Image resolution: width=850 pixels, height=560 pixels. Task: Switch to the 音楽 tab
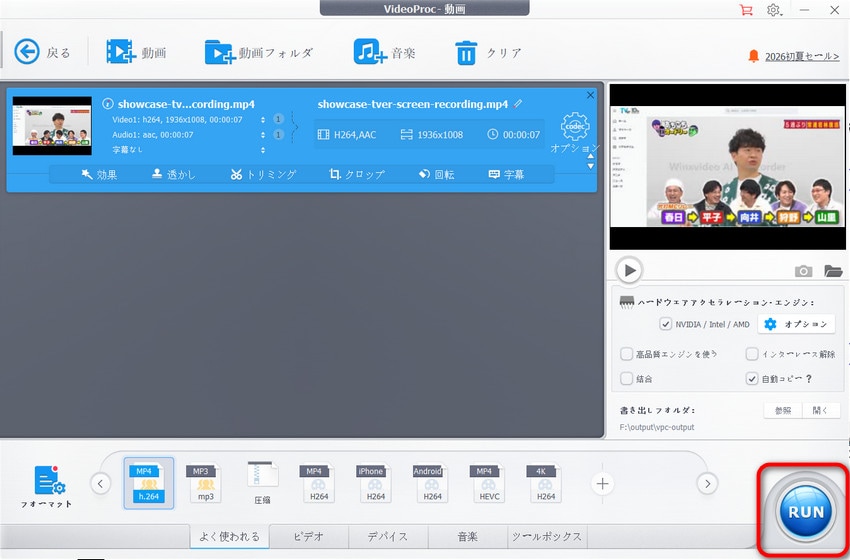click(467, 537)
